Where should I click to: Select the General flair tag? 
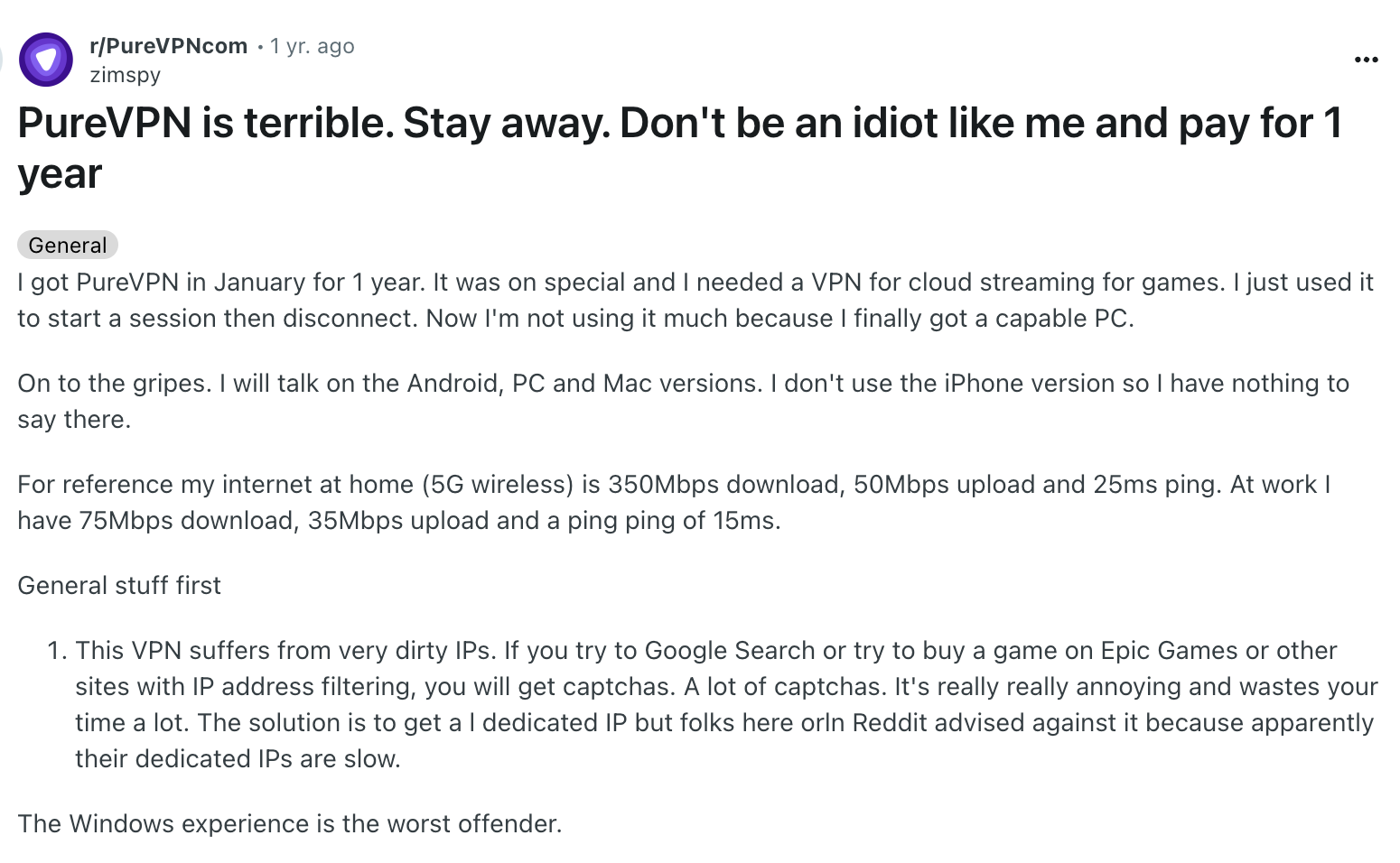[x=68, y=245]
